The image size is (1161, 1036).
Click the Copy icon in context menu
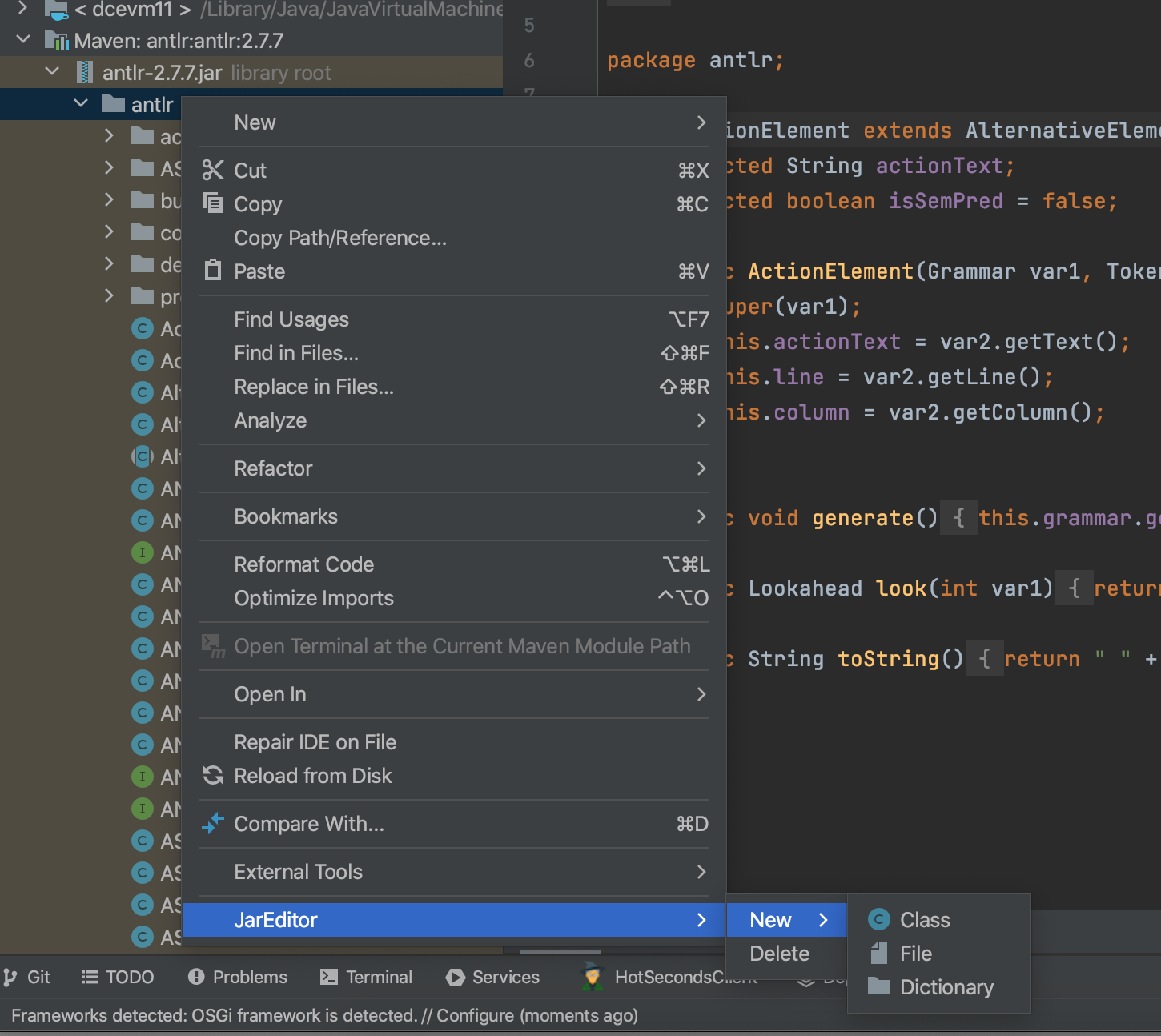pyautogui.click(x=213, y=203)
